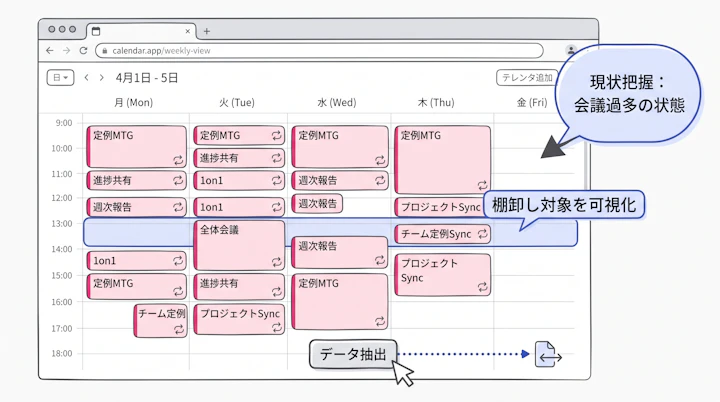Go to the previous week chevron
Screen dimensions: 720x402
point(86,78)
